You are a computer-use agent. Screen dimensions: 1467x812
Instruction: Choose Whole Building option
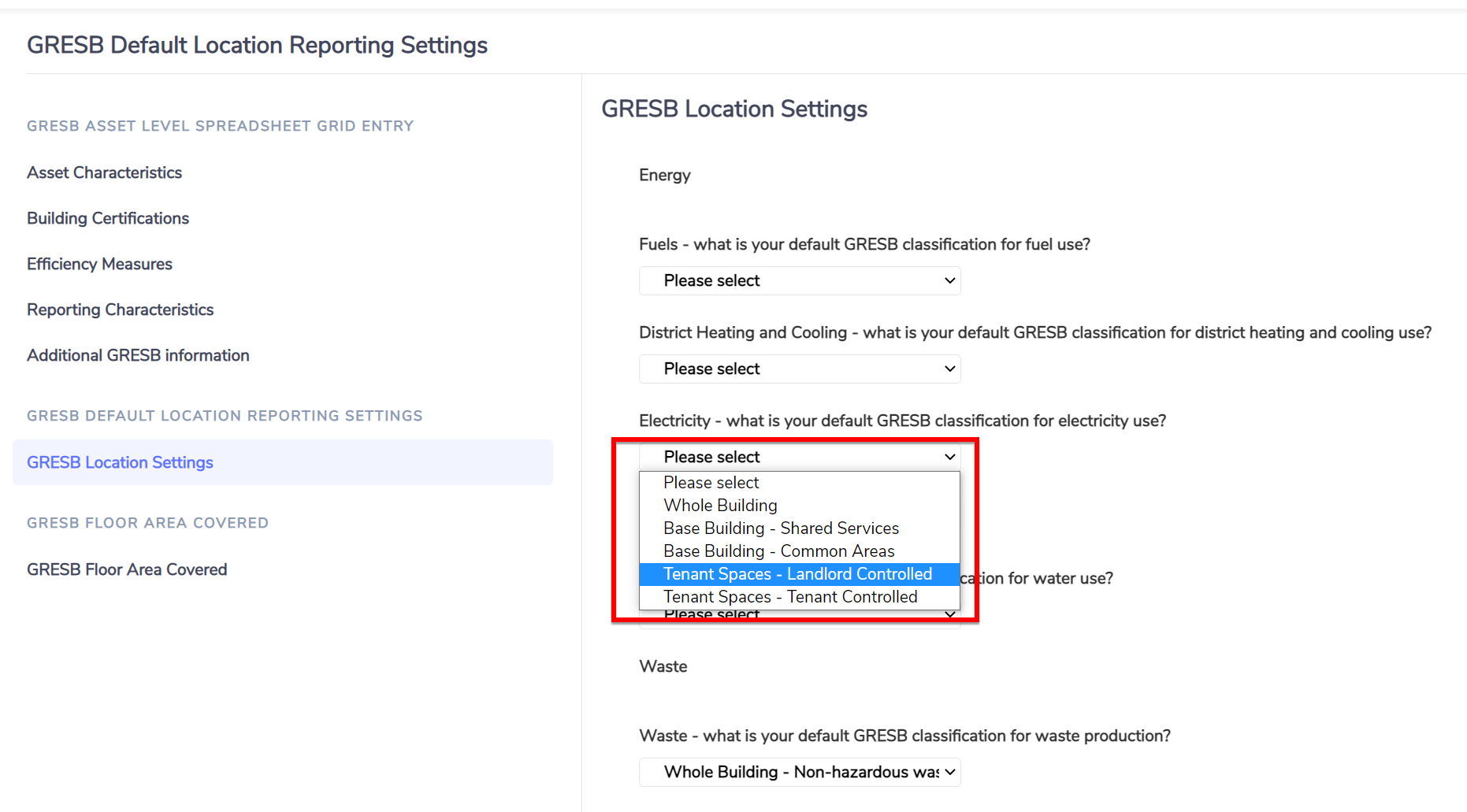tap(800, 506)
